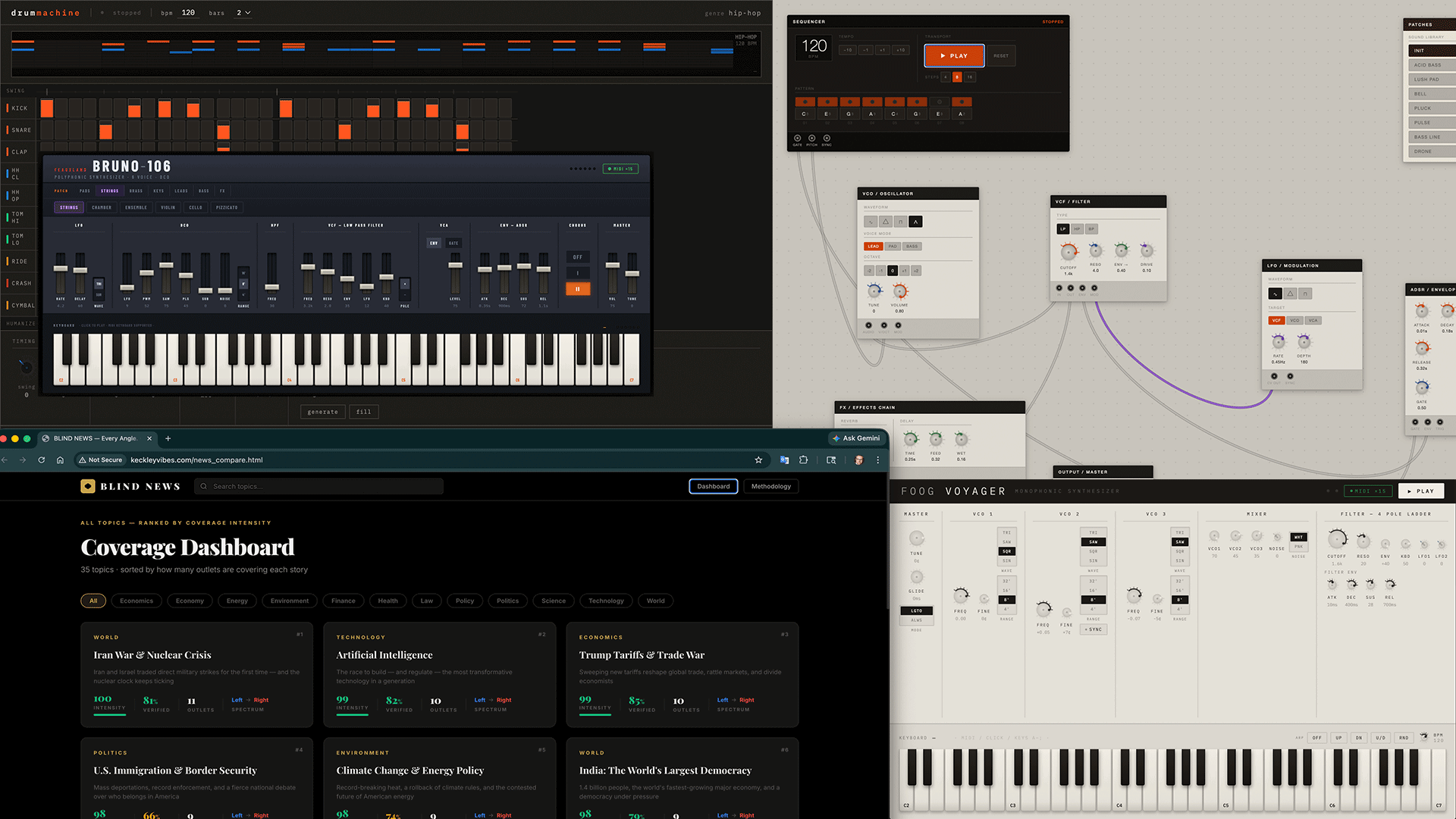Click the generate button in drummachine
The width and height of the screenshot is (1456, 819).
point(323,412)
